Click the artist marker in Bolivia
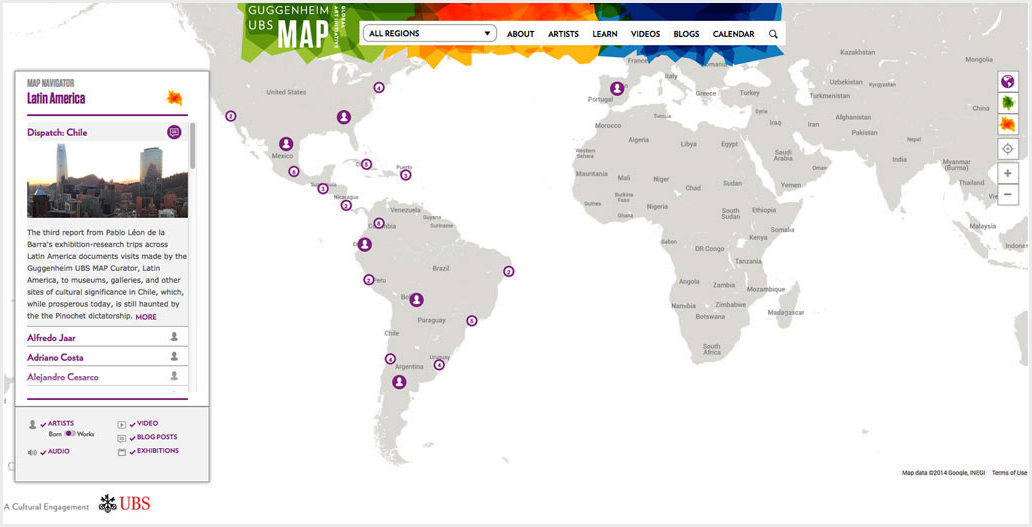The image size is (1032, 527). coord(416,300)
